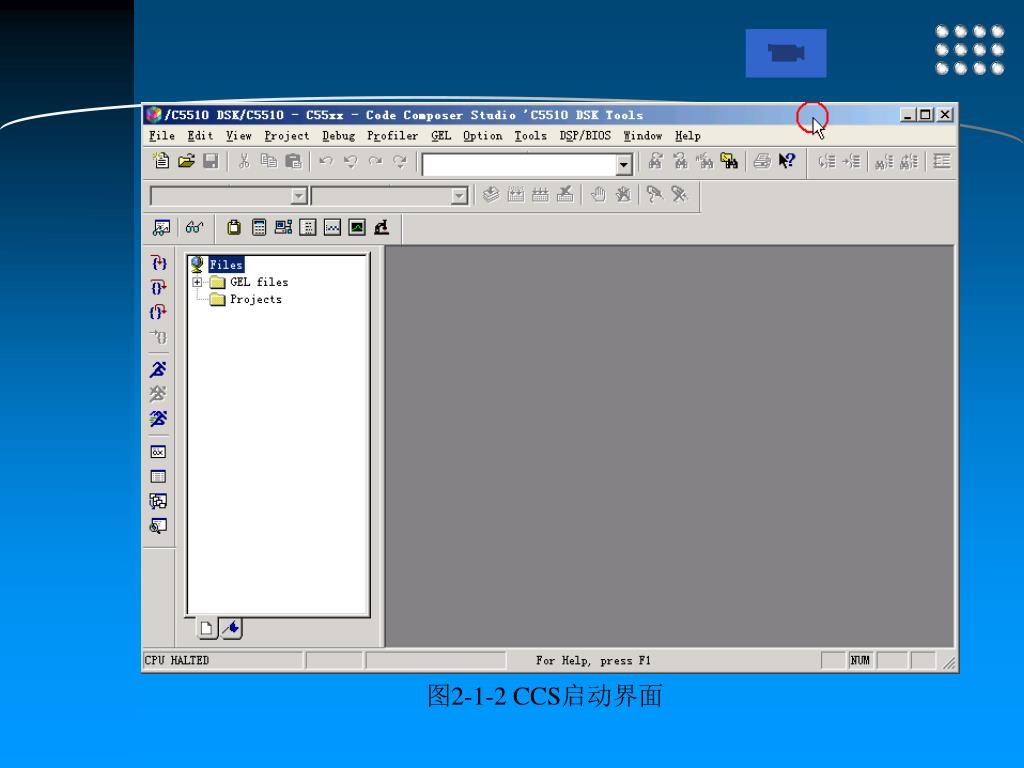Screen dimensions: 1024x768
Task: Expand the GEL files tree node
Action: pyautogui.click(x=197, y=282)
